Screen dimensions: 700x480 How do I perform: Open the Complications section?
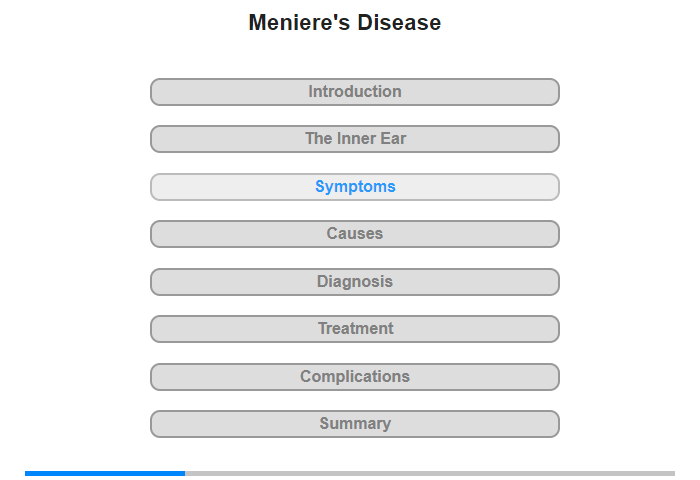355,377
